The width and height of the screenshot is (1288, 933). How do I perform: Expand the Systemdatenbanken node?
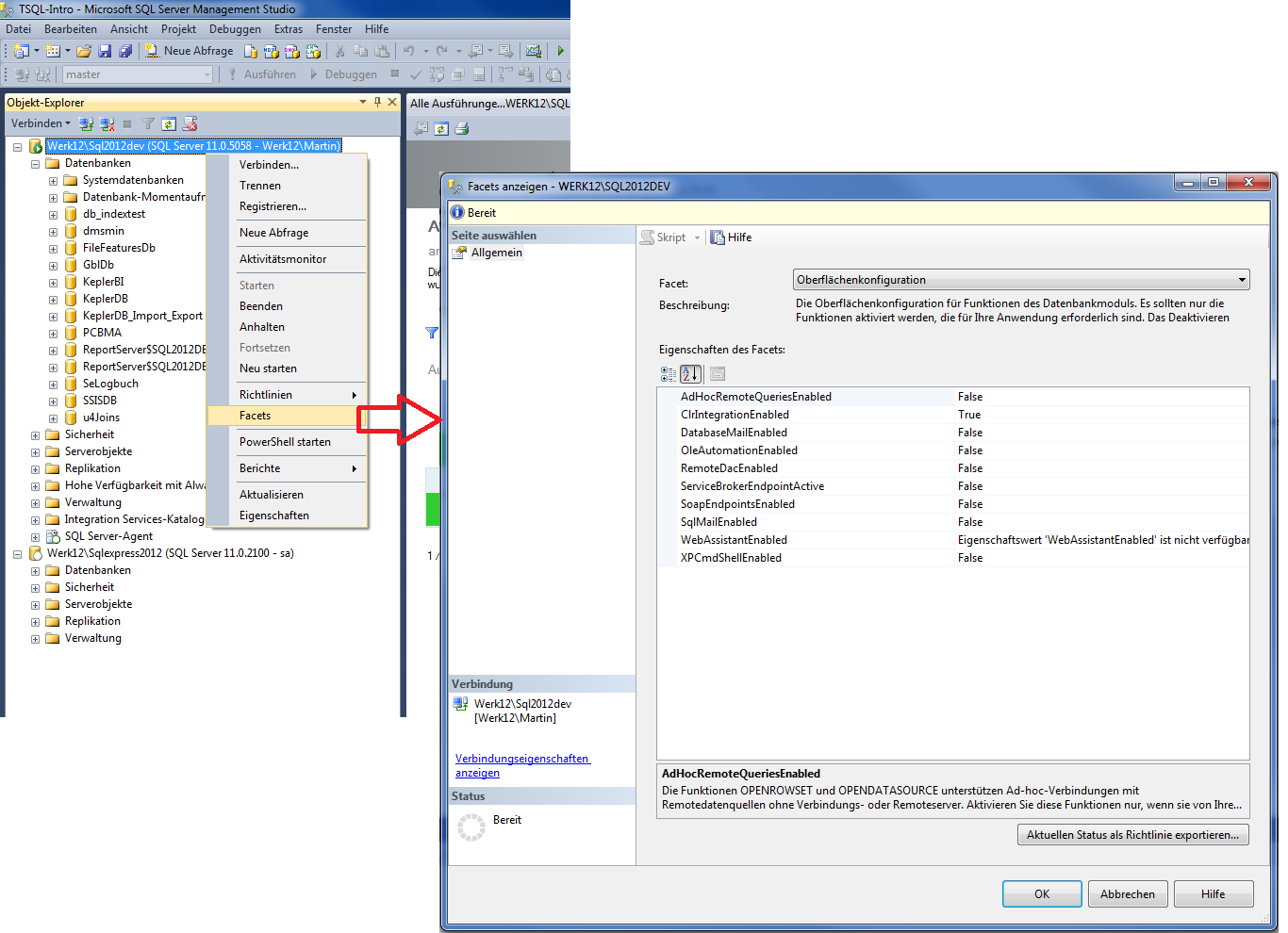53,180
